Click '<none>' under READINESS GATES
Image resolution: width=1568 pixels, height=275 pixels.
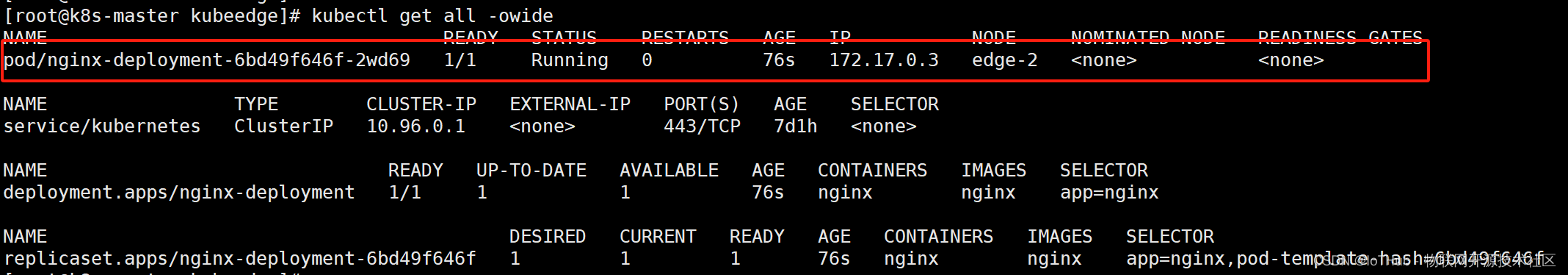coord(1291,60)
